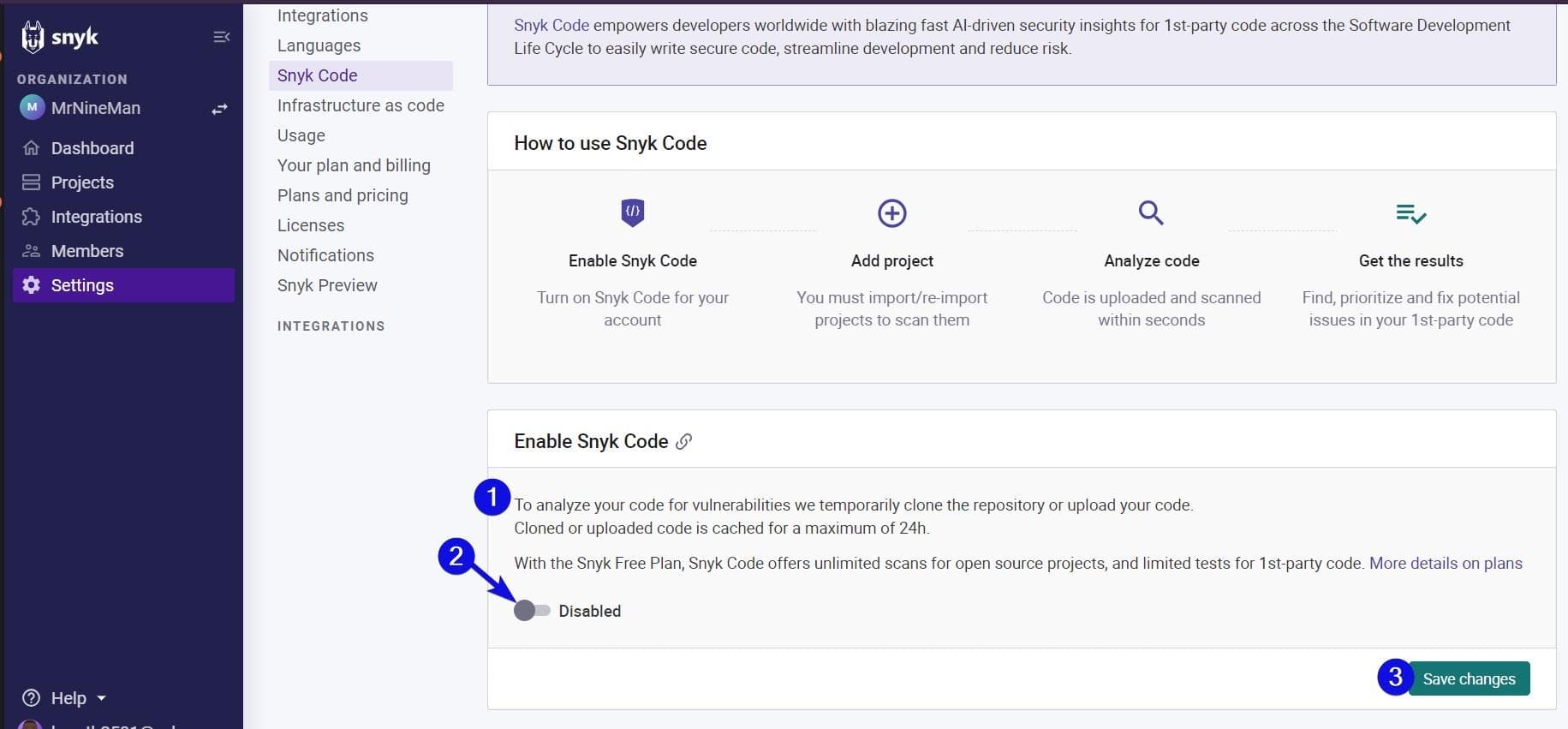Click the Dashboard home icon
This screenshot has height=729, width=1568.
pos(31,148)
